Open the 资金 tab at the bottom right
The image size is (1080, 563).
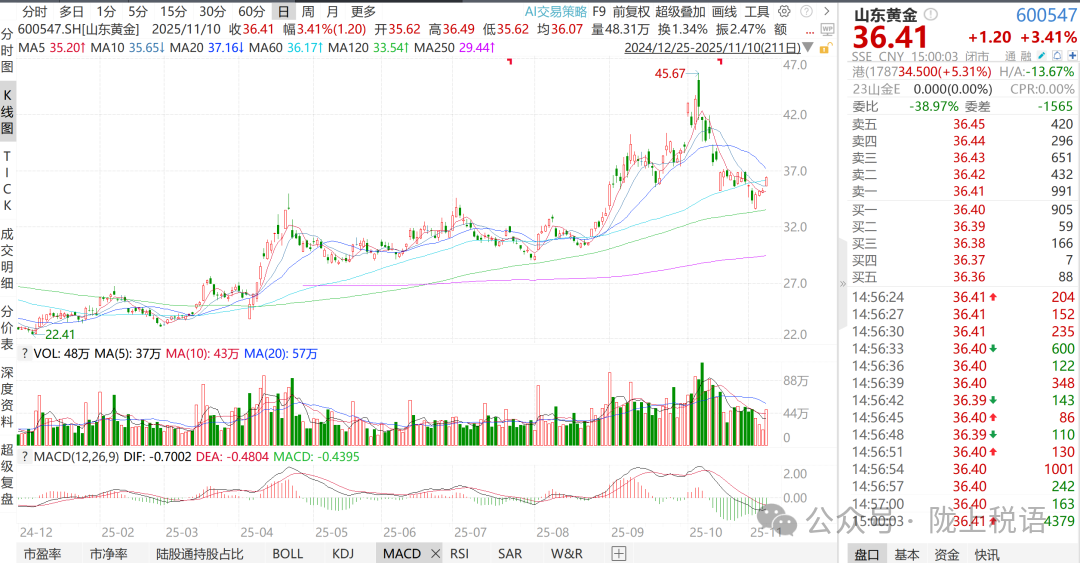[946, 554]
